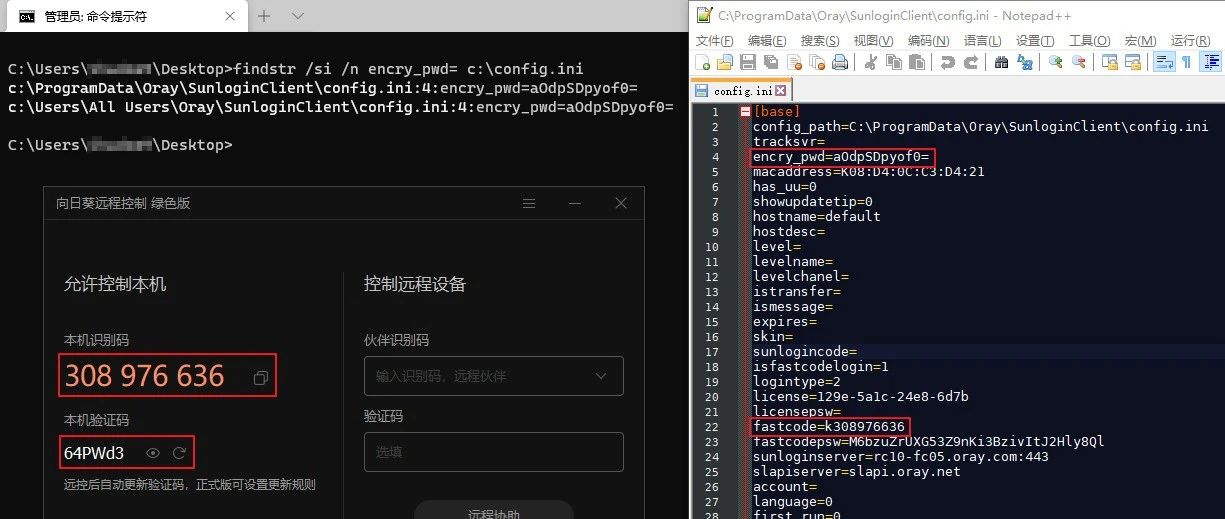This screenshot has height=519, width=1225.
Task: Open the 视图(V) menu in Notepad++
Action: point(873,40)
